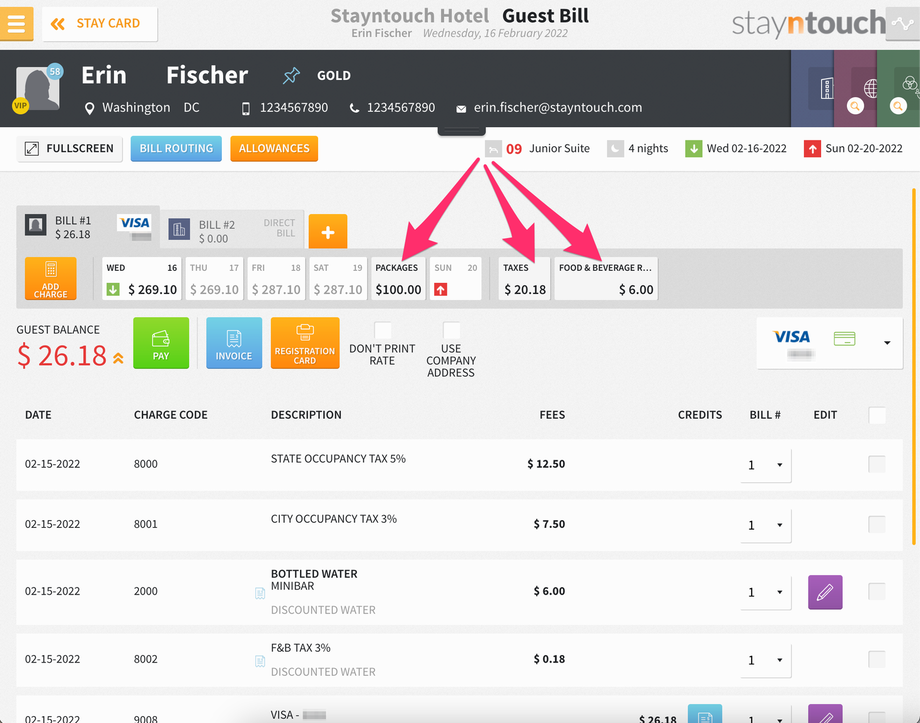Click Erin Fischer's guest avatar
This screenshot has height=723, width=920.
(x=38, y=89)
